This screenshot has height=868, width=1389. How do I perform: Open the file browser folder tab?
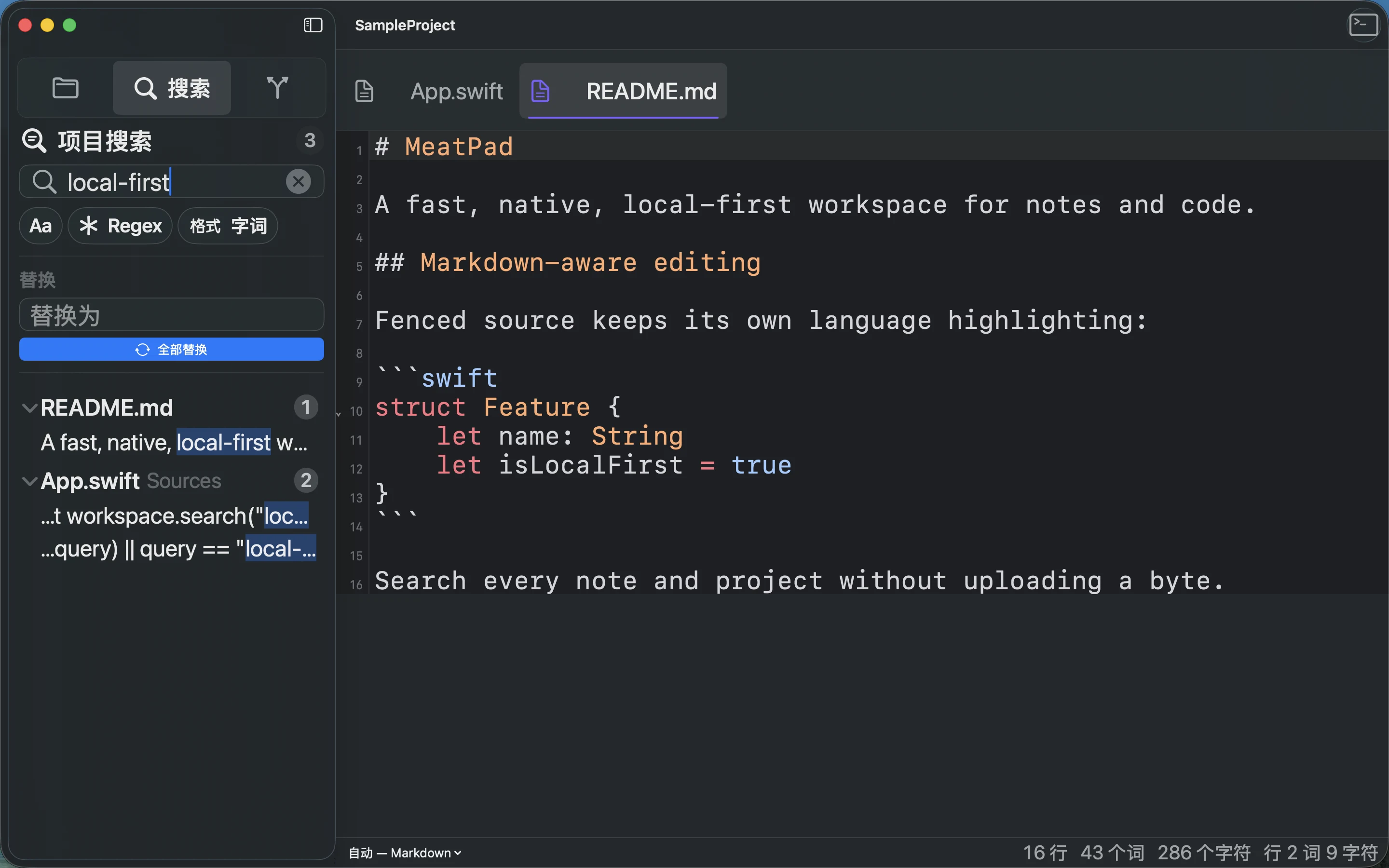pyautogui.click(x=66, y=88)
